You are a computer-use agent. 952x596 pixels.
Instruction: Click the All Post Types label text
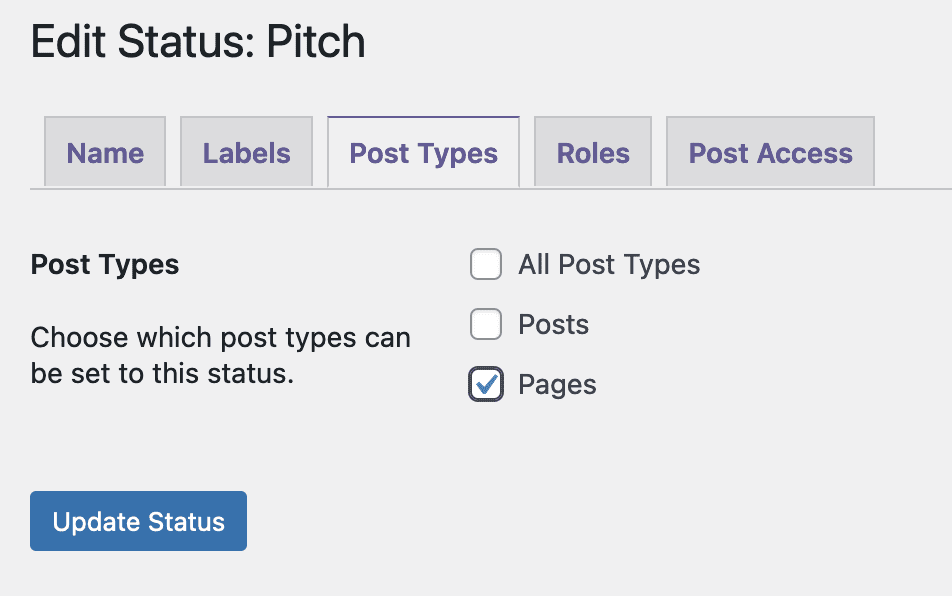point(608,264)
